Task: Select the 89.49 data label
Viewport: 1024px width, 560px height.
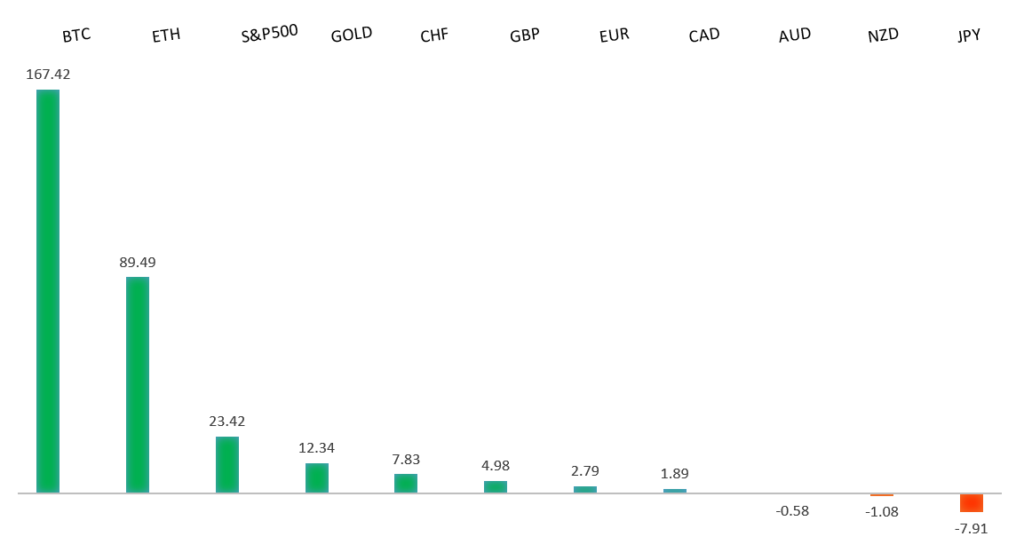Action: [x=137, y=262]
